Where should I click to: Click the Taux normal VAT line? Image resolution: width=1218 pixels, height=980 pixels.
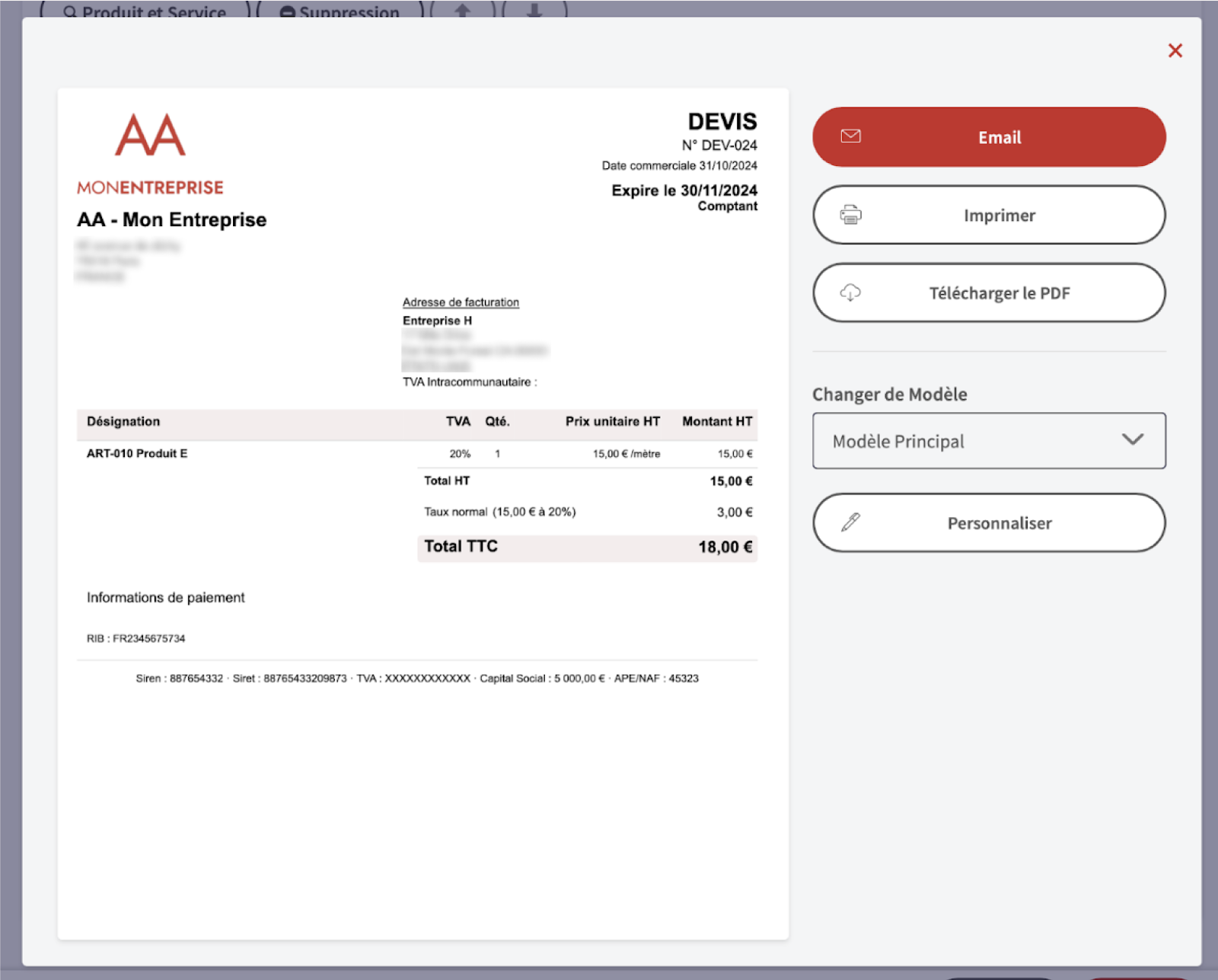(499, 512)
